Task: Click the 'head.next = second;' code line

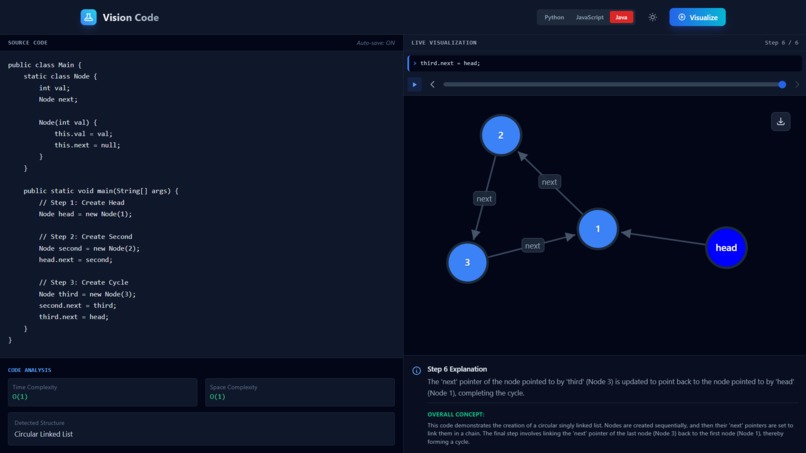Action: (76, 260)
